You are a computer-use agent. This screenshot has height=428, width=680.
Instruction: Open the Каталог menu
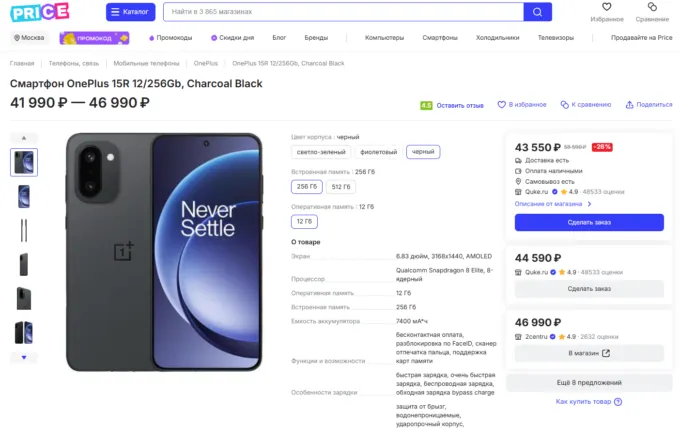131,12
